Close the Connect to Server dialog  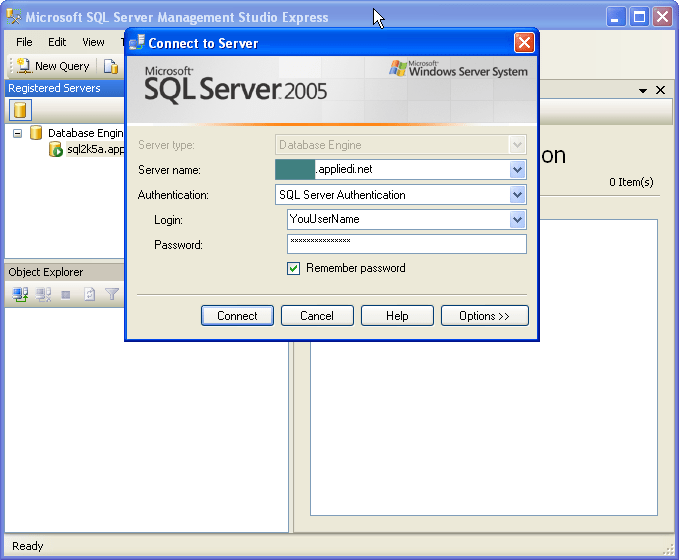pos(524,43)
